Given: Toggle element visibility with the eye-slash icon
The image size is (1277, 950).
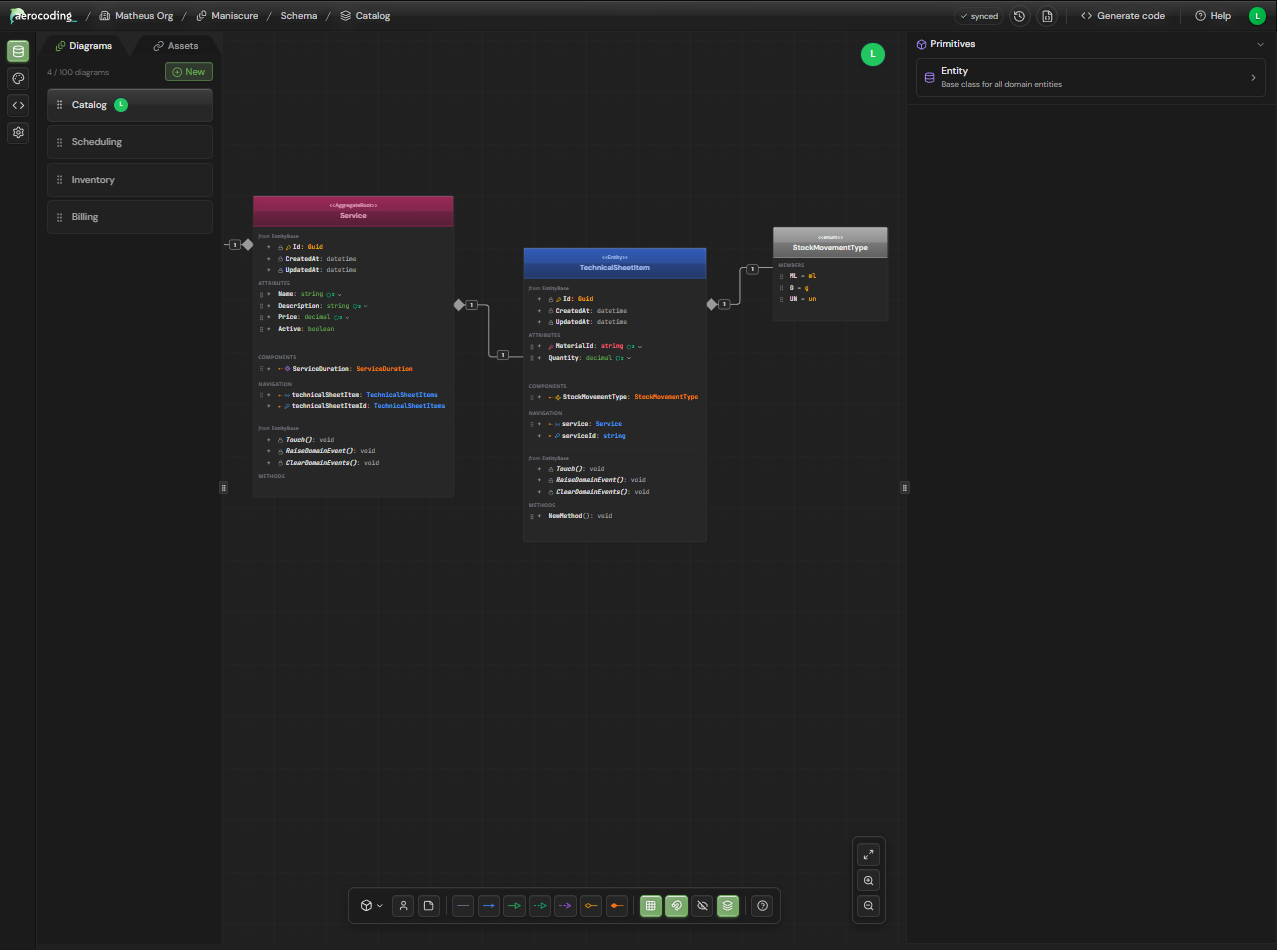Looking at the screenshot, I should [702, 906].
